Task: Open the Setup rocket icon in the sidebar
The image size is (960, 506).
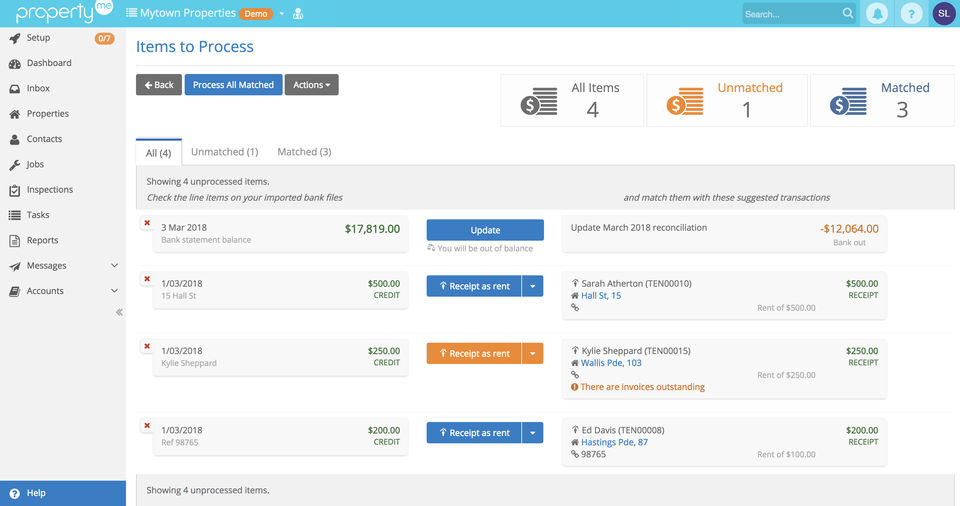Action: pos(15,38)
